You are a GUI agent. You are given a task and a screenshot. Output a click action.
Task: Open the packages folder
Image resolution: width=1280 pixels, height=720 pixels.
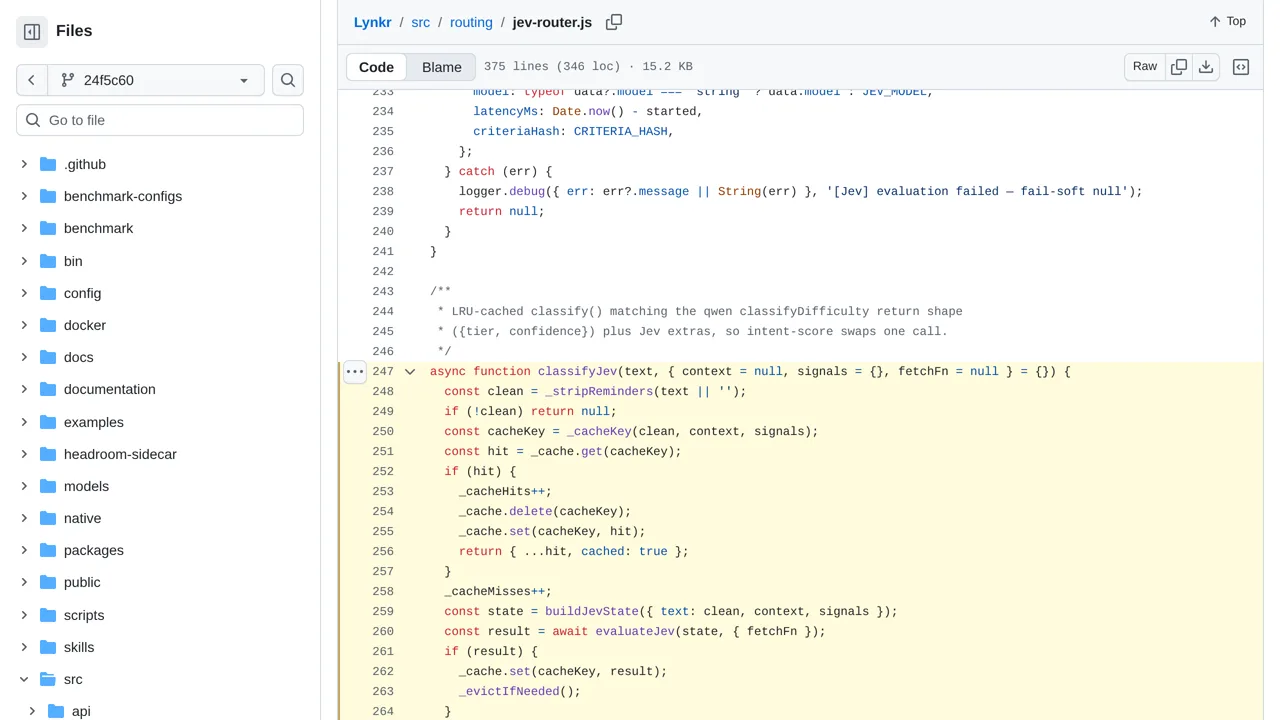point(94,550)
